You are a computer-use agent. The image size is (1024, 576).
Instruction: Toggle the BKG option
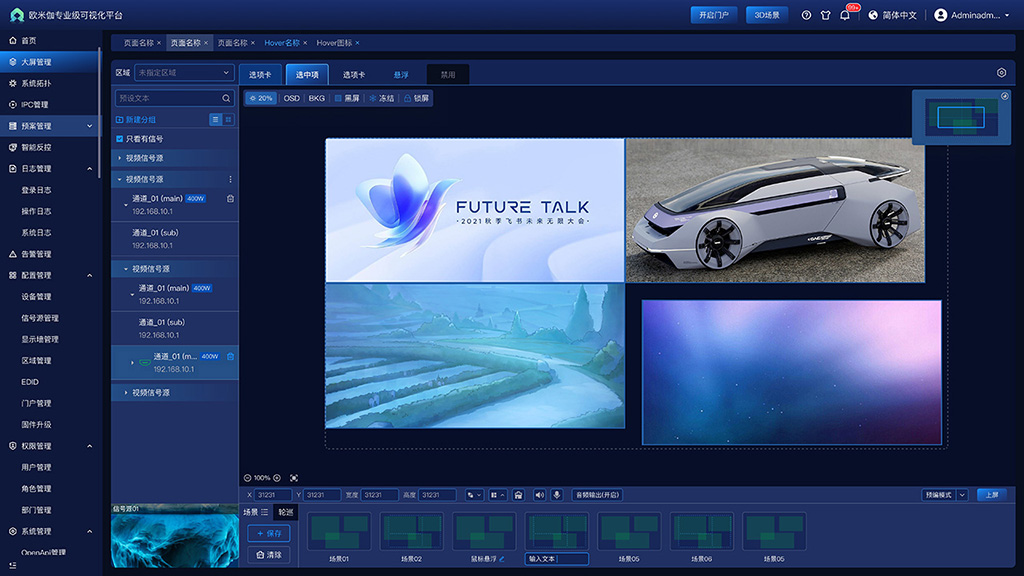(317, 98)
